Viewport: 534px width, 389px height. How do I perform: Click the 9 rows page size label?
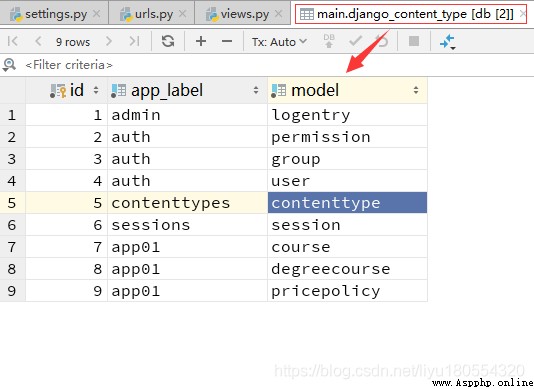tap(73, 42)
